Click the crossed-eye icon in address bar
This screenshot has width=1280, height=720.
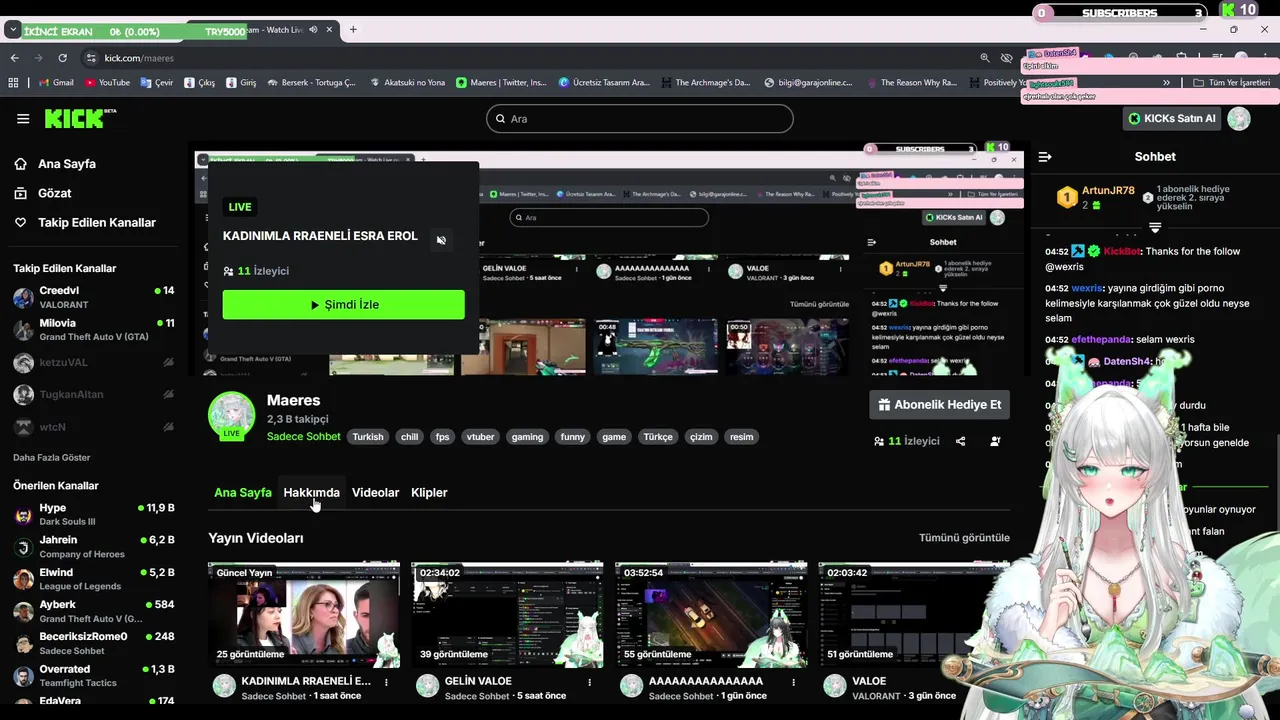[x=1007, y=58]
